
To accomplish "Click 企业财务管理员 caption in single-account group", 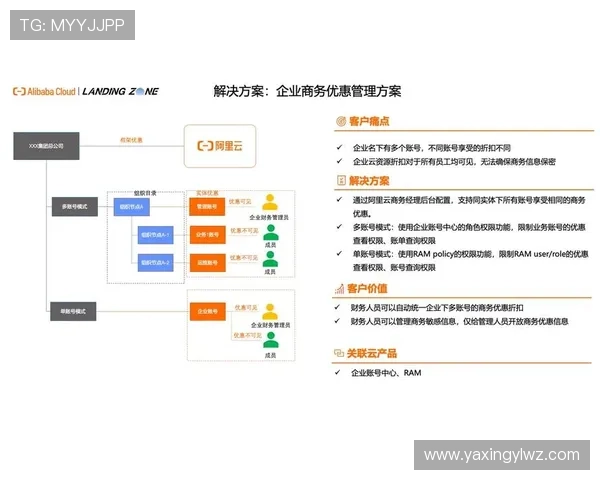I will click(271, 325).
